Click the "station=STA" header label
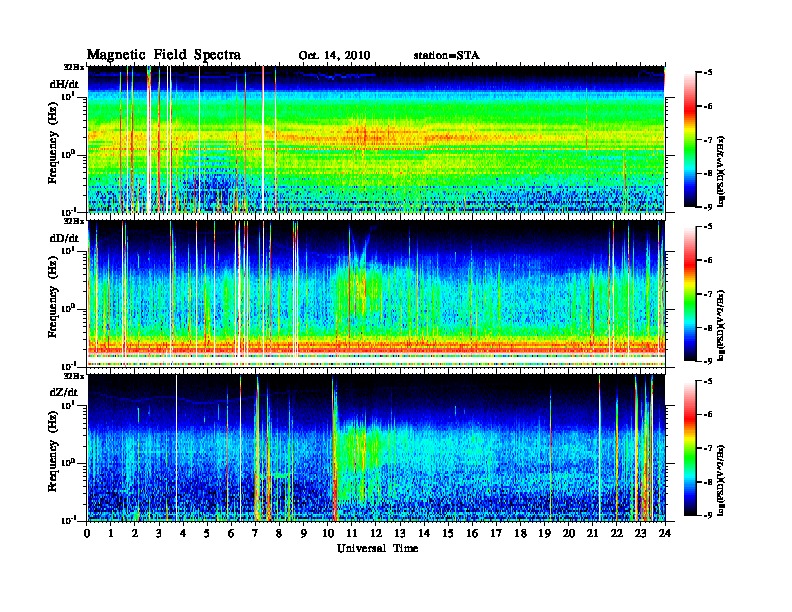 point(446,56)
